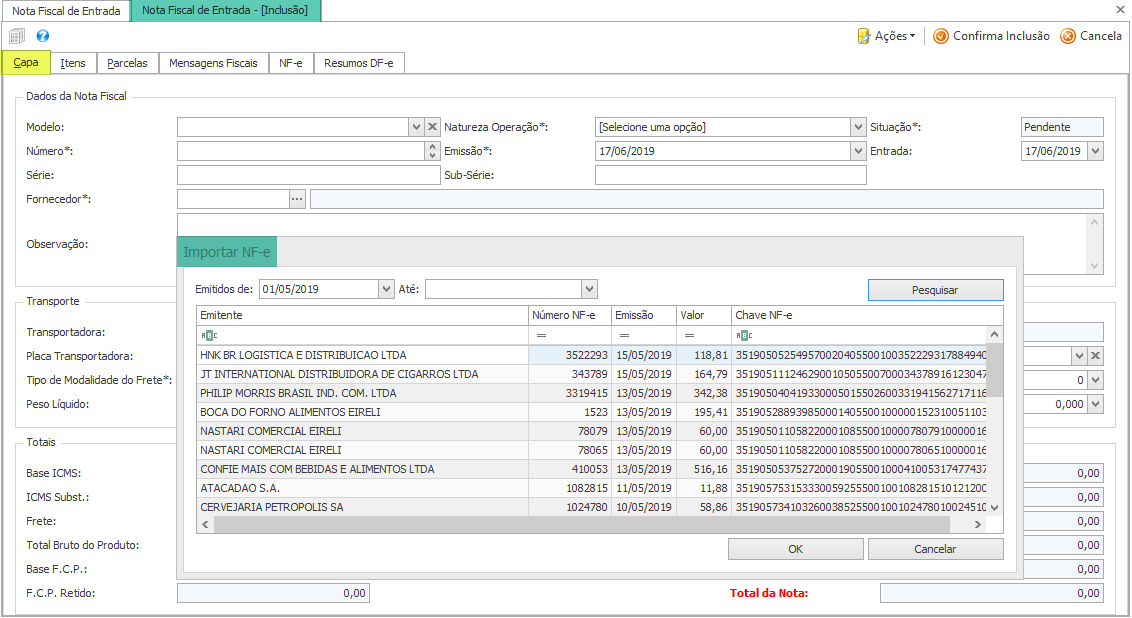Click the Cancelar button in Importar NF-e
Screen dimensions: 1132x618
pyautogui.click(x=935, y=549)
